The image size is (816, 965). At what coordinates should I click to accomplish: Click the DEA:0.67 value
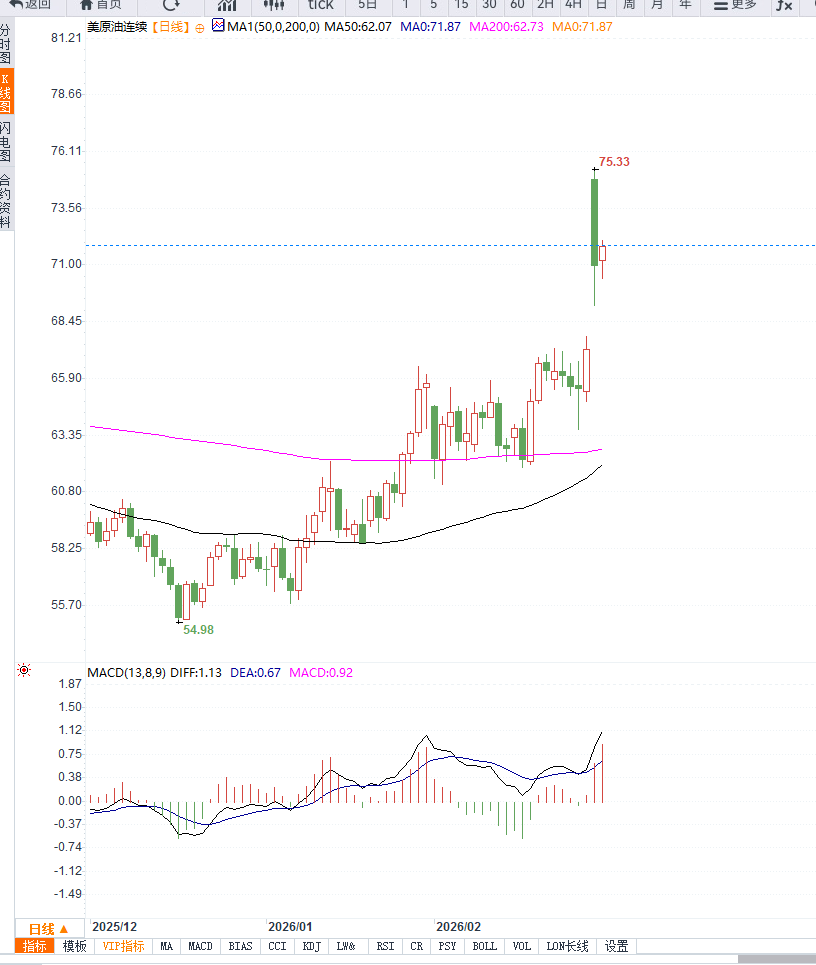[255, 673]
